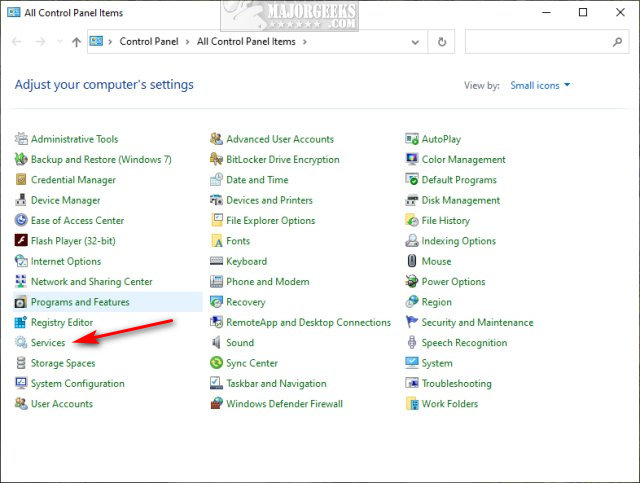Expand the View by Small icons dropdown
Image resolution: width=640 pixels, height=483 pixels.
tap(540, 86)
